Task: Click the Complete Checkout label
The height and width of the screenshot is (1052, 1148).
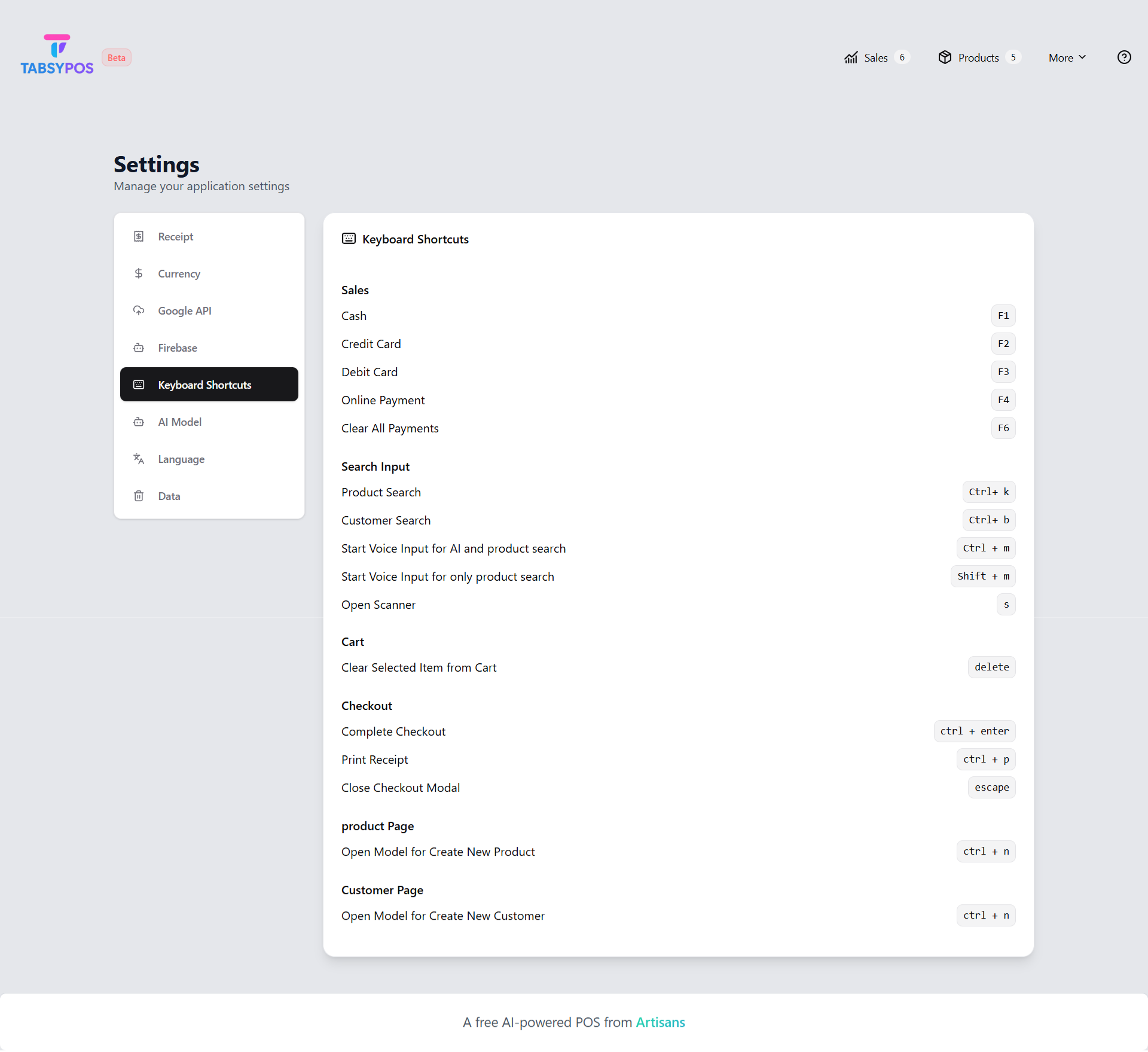Action: click(393, 731)
